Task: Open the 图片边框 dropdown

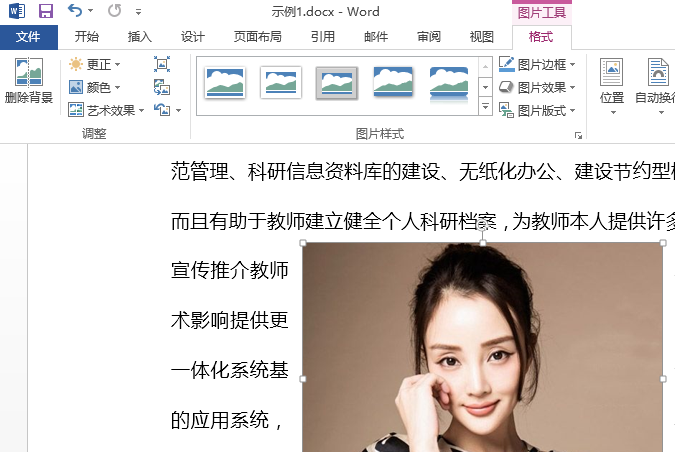Action: pos(537,65)
